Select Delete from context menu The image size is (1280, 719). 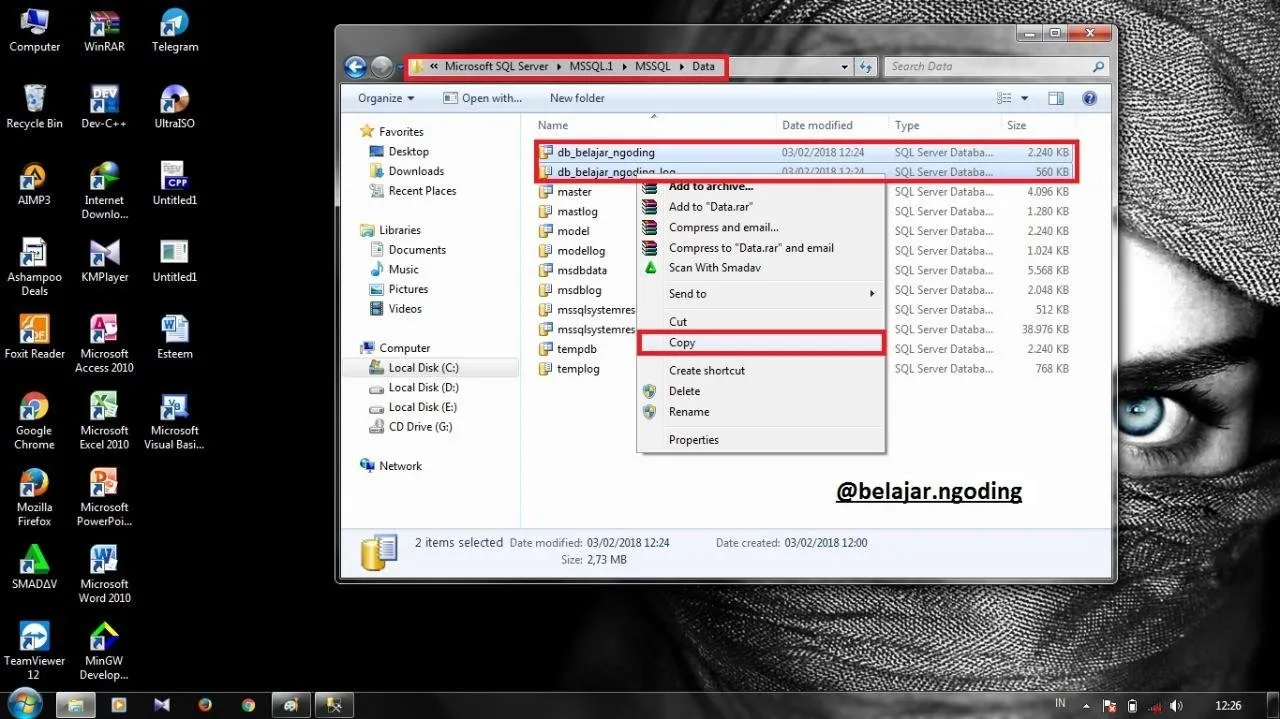pos(761,391)
